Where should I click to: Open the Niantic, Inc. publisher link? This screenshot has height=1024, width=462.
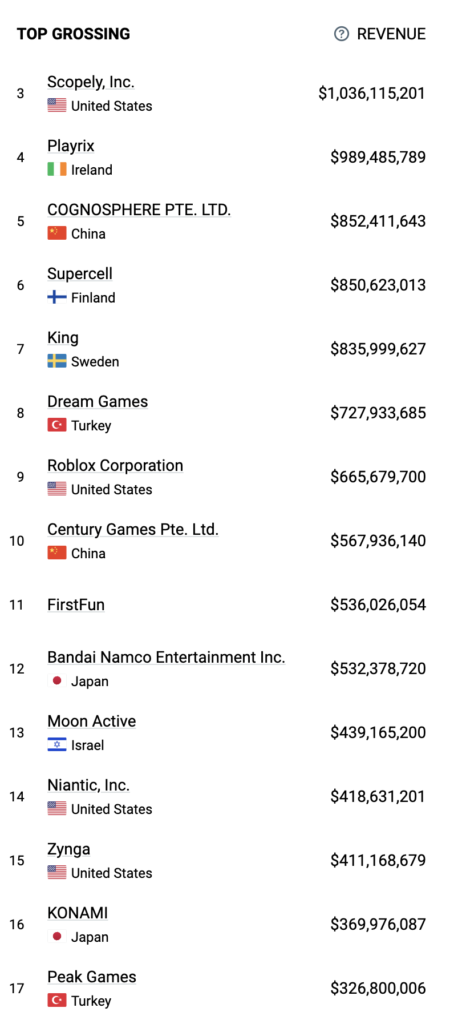tap(88, 786)
